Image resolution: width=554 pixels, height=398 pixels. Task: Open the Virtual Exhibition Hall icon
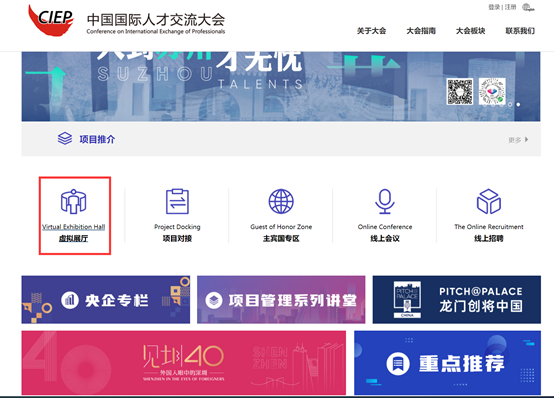click(73, 201)
